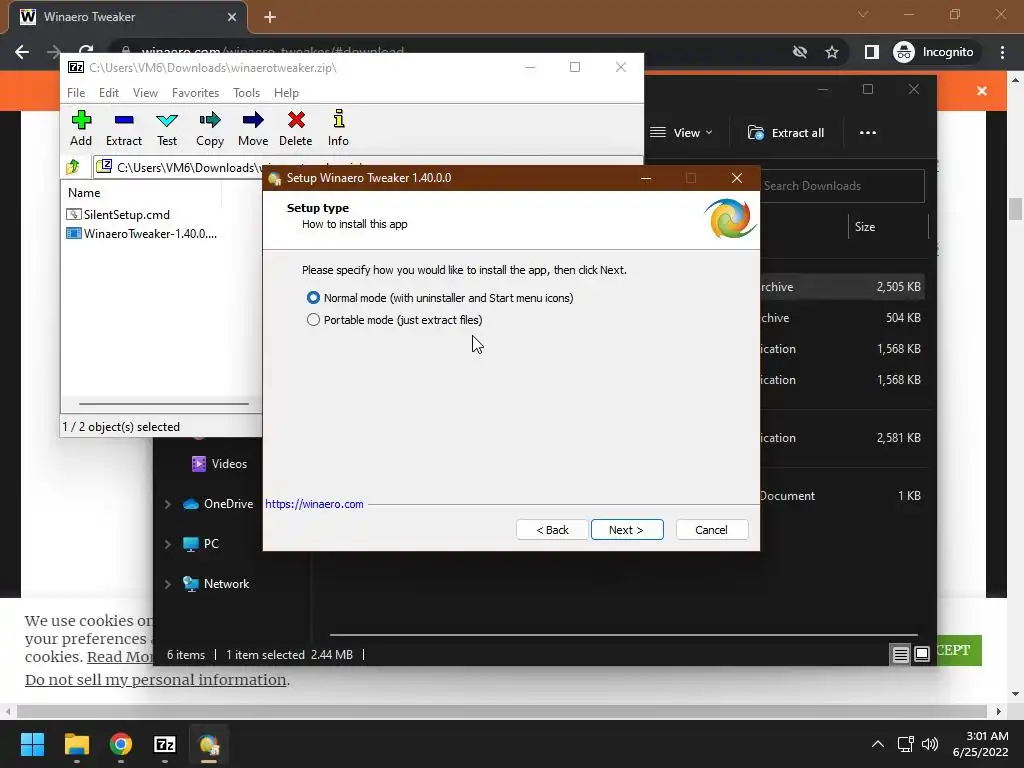Click the Document 1 KB row in Explorer

[x=842, y=496]
